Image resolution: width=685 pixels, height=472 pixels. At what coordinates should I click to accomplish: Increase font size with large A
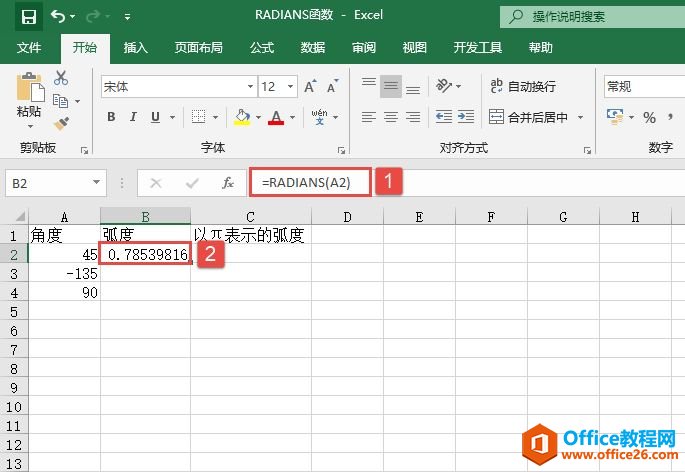[310, 87]
